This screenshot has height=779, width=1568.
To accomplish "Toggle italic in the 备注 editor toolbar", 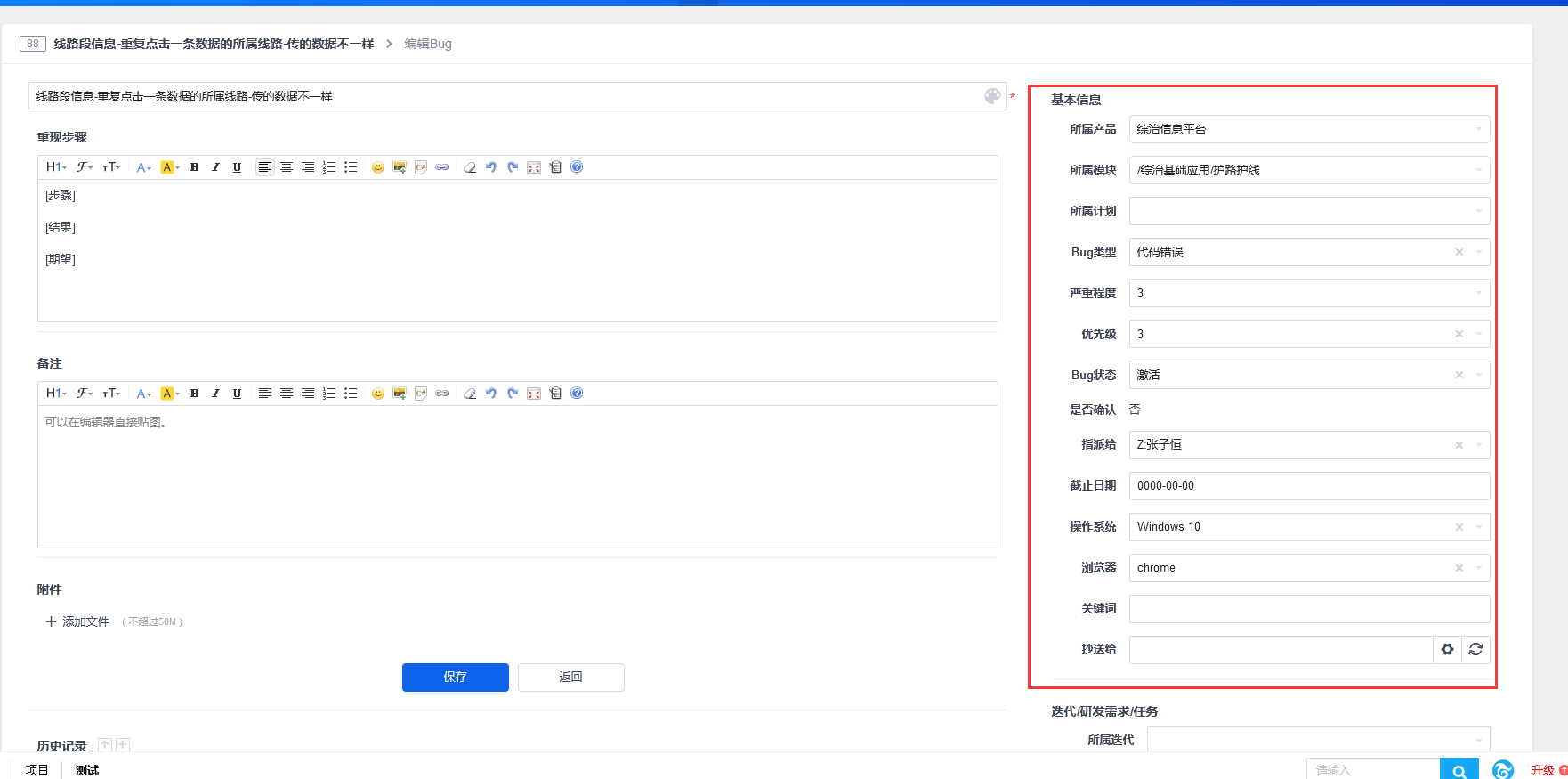I will click(215, 394).
